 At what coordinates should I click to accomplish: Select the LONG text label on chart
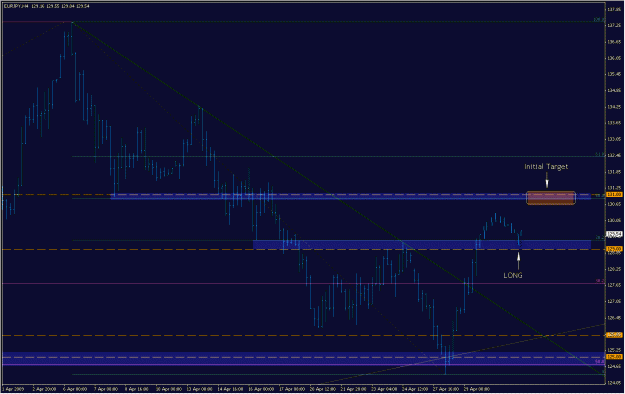tap(513, 275)
